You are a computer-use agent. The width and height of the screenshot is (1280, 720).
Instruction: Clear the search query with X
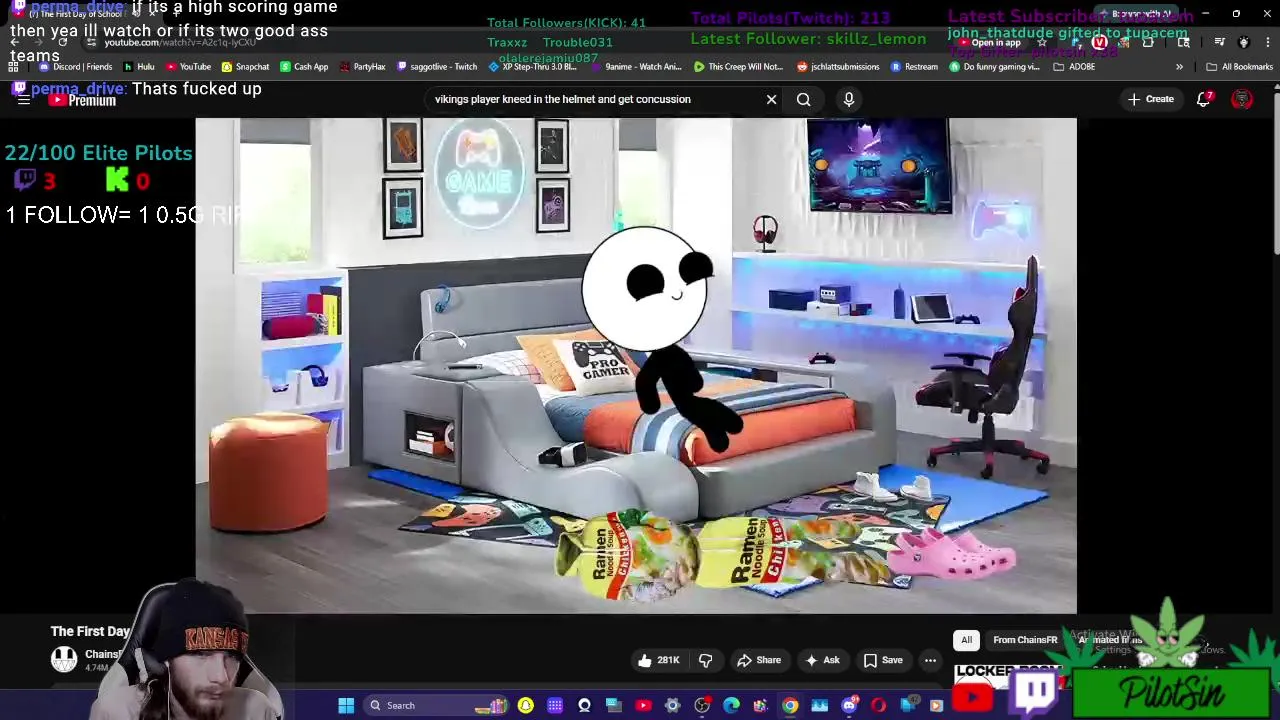[x=771, y=99]
